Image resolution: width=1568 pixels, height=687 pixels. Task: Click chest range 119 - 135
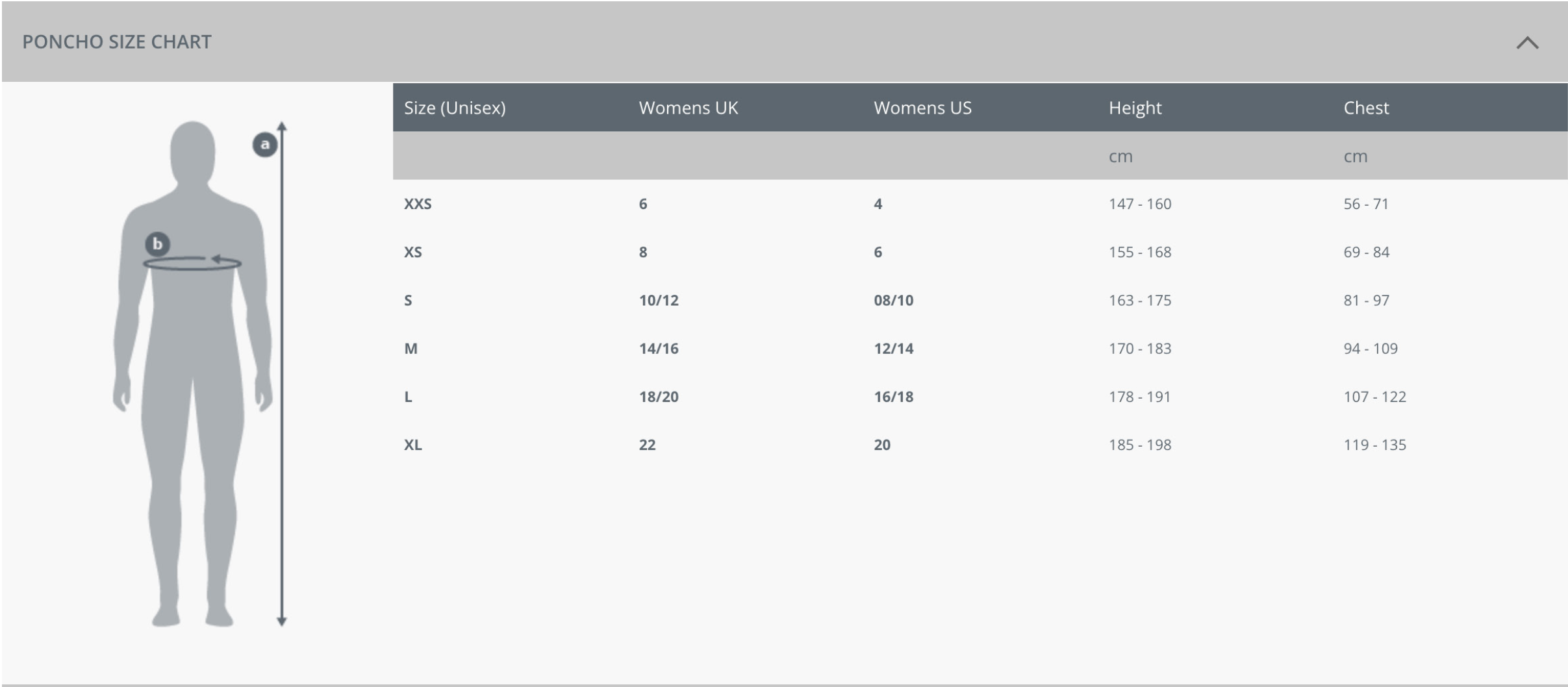1374,445
